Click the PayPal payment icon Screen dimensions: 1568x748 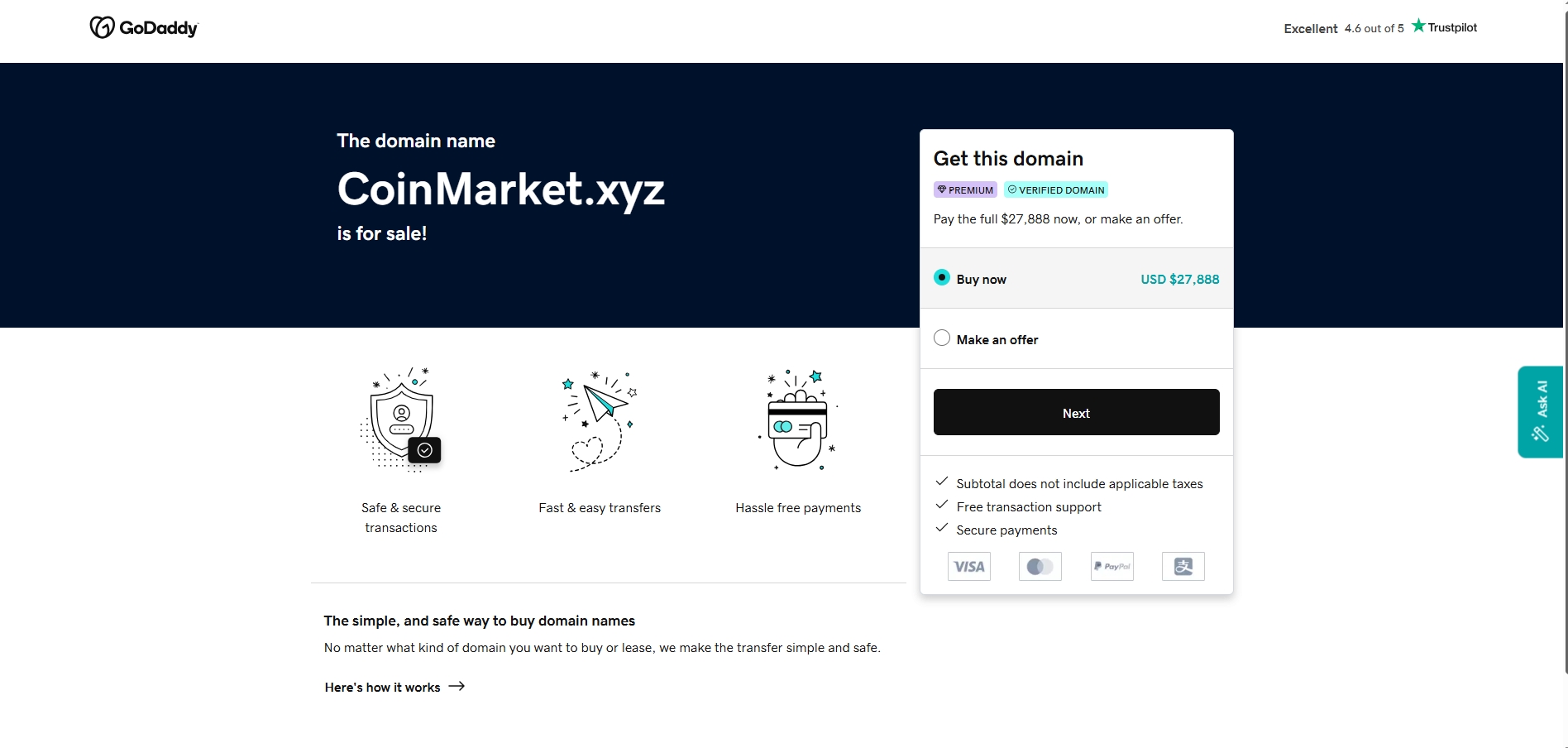coord(1111,566)
